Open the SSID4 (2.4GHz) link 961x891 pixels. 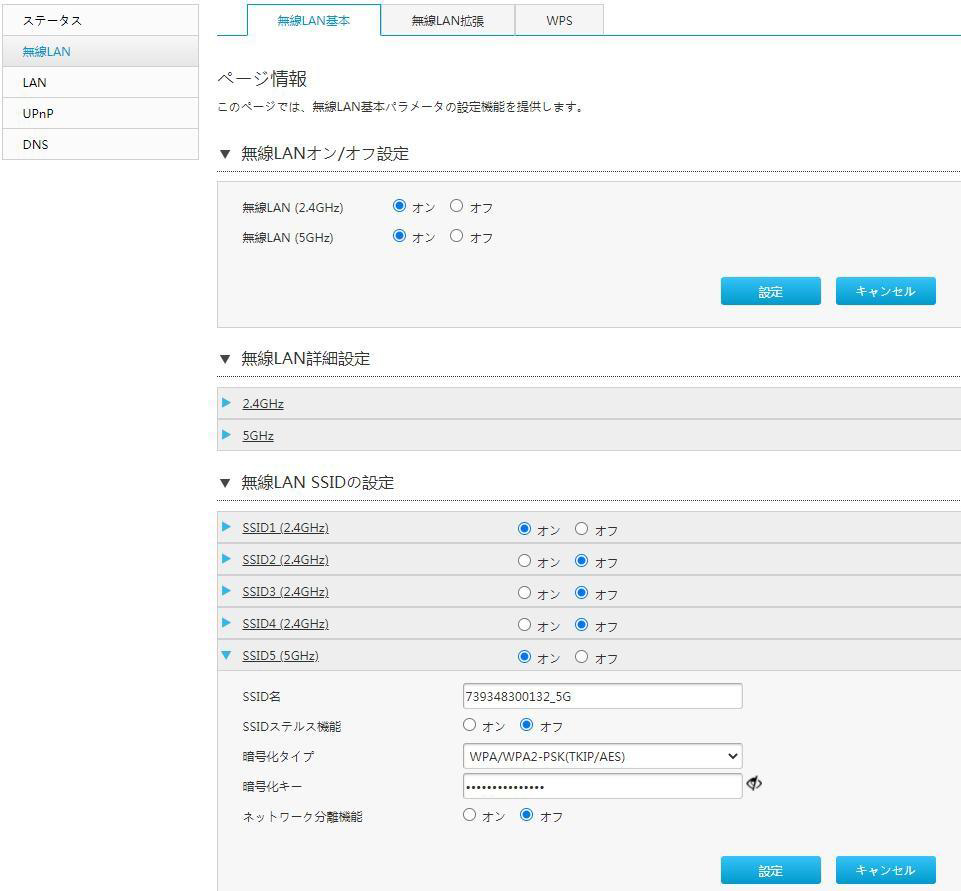coord(286,623)
